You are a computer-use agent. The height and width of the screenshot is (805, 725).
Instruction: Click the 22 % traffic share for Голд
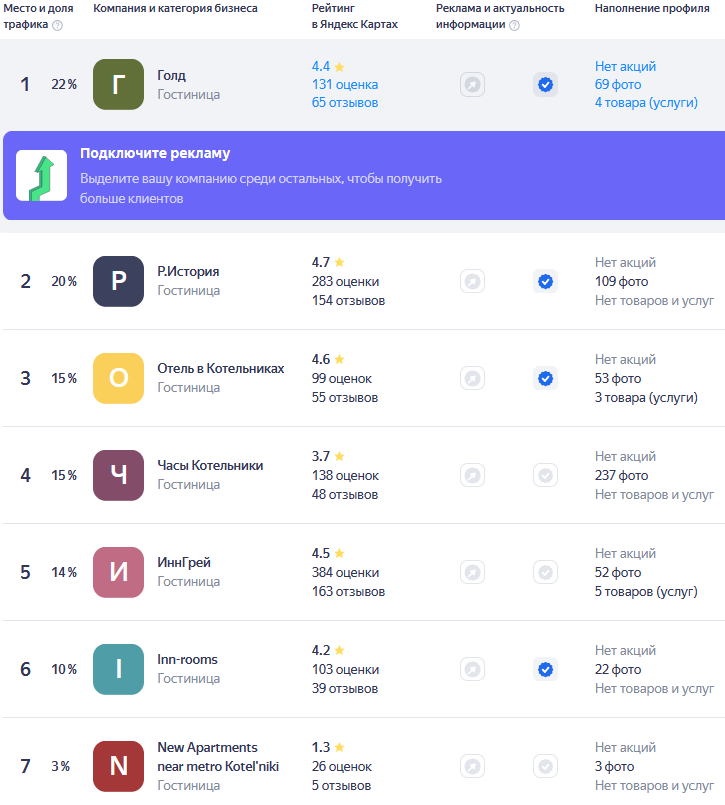click(x=64, y=85)
